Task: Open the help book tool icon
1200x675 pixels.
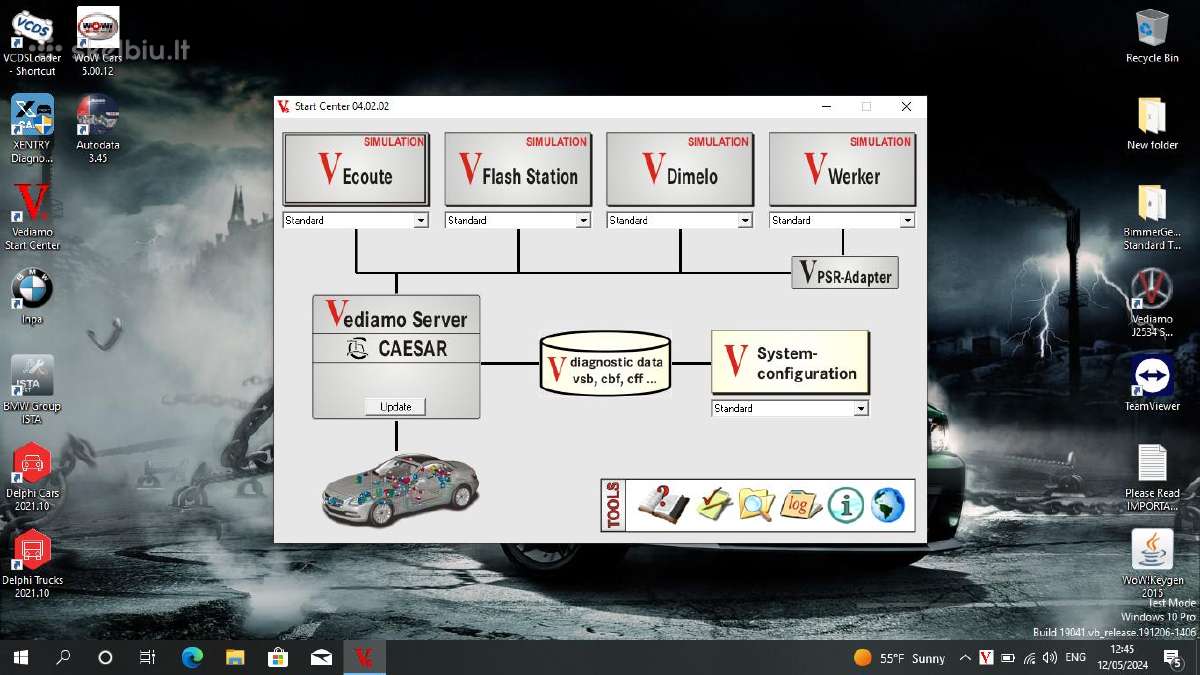Action: [x=662, y=504]
